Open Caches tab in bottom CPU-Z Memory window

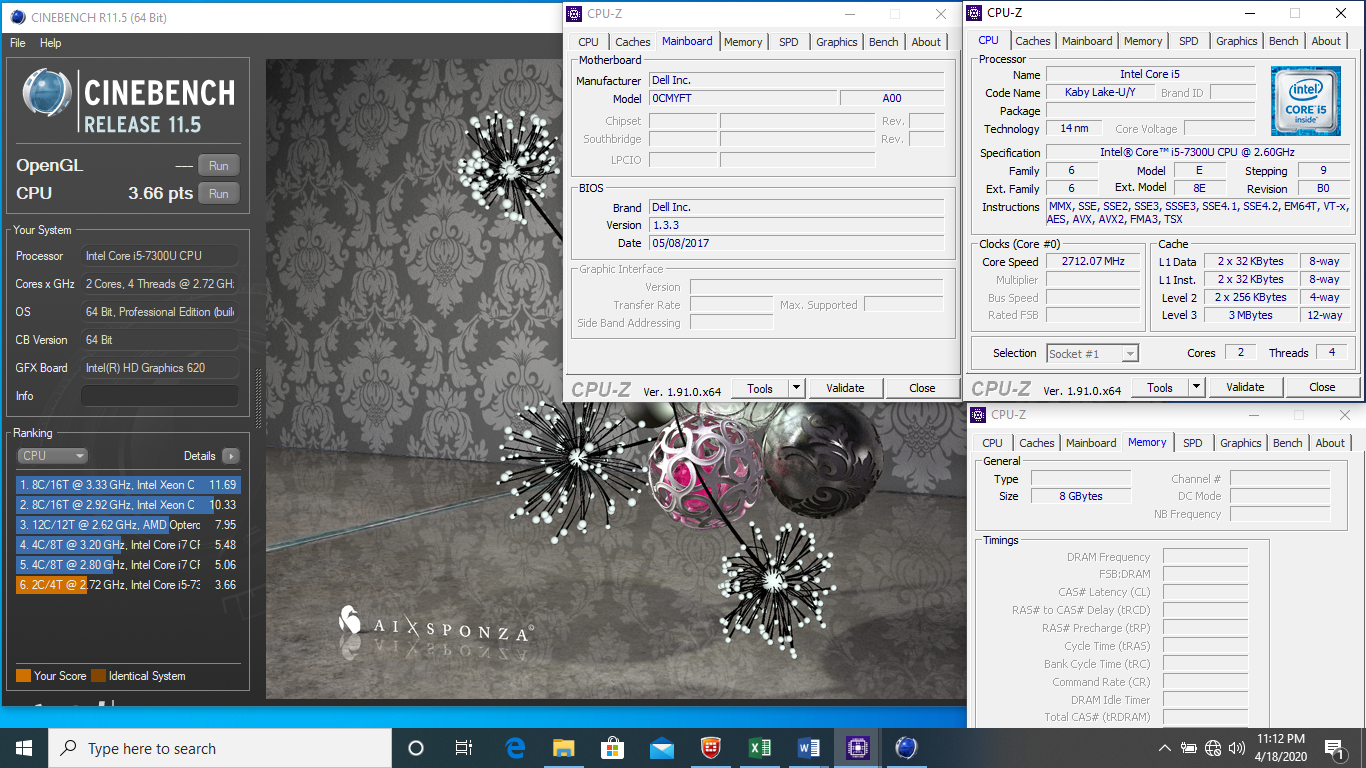click(1037, 443)
